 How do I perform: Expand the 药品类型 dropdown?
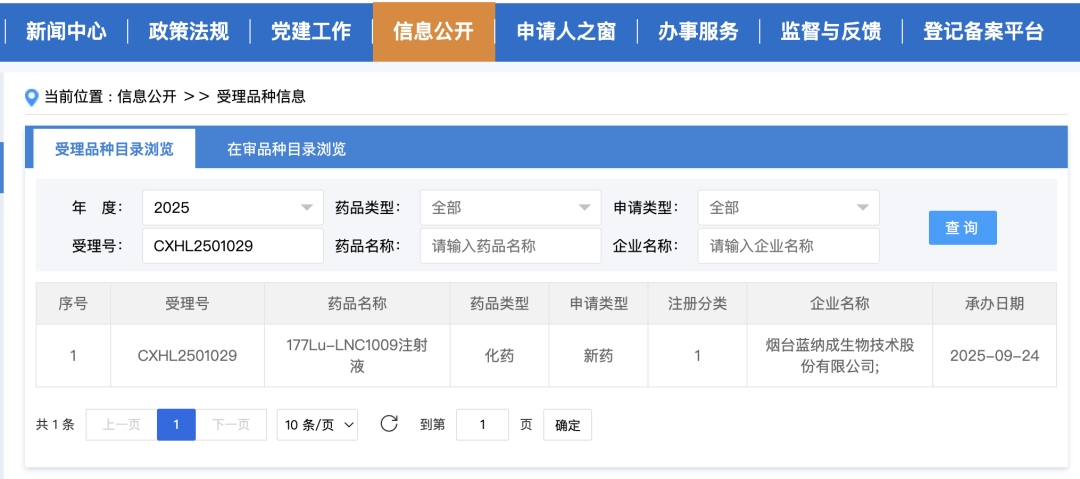(x=510, y=208)
